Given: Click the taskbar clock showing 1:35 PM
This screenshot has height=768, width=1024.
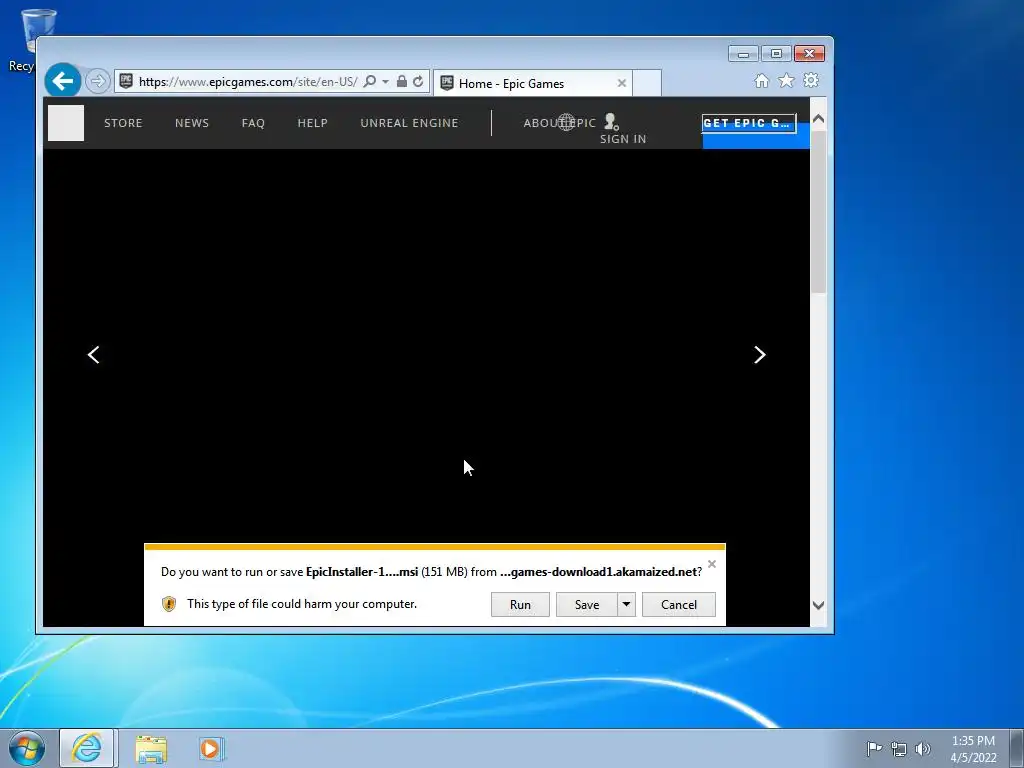Looking at the screenshot, I should tap(973, 749).
